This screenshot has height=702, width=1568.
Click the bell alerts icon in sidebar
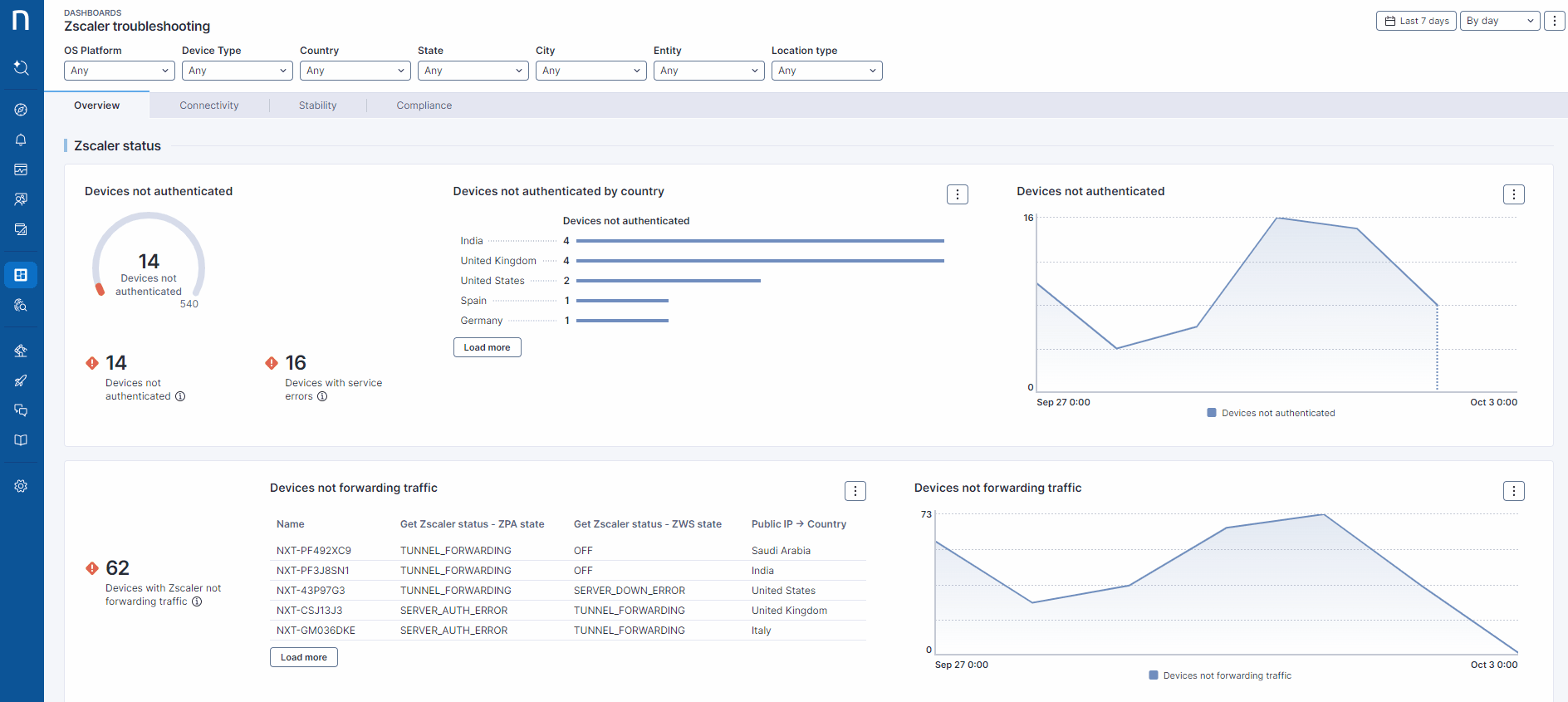(x=21, y=140)
